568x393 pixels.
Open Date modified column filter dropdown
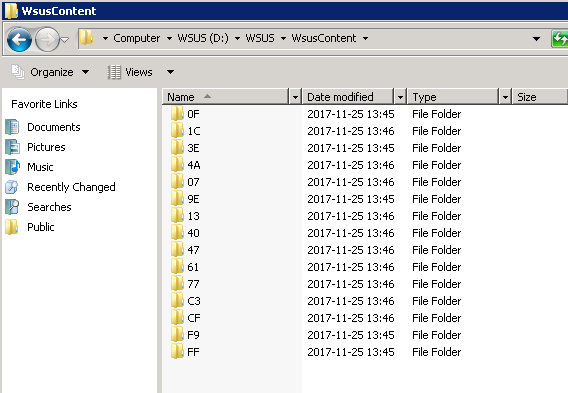(400, 97)
